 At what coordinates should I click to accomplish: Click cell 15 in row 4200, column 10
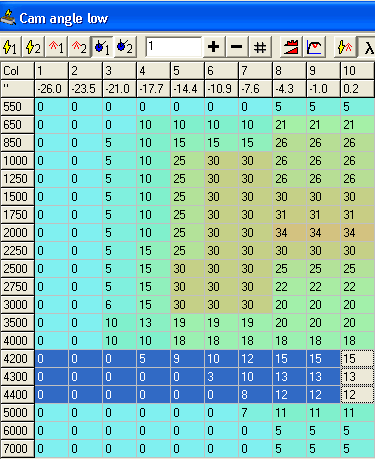pos(358,359)
